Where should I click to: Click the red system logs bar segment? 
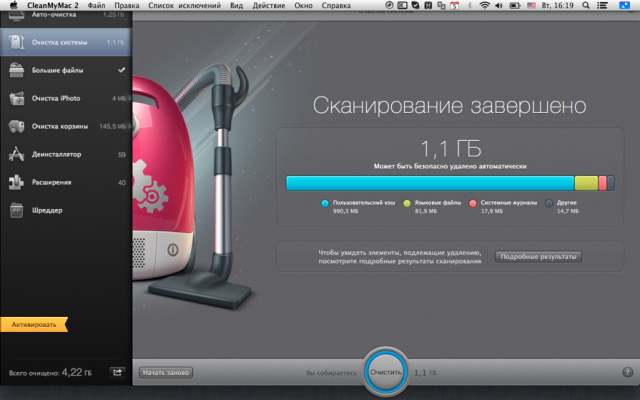(602, 183)
